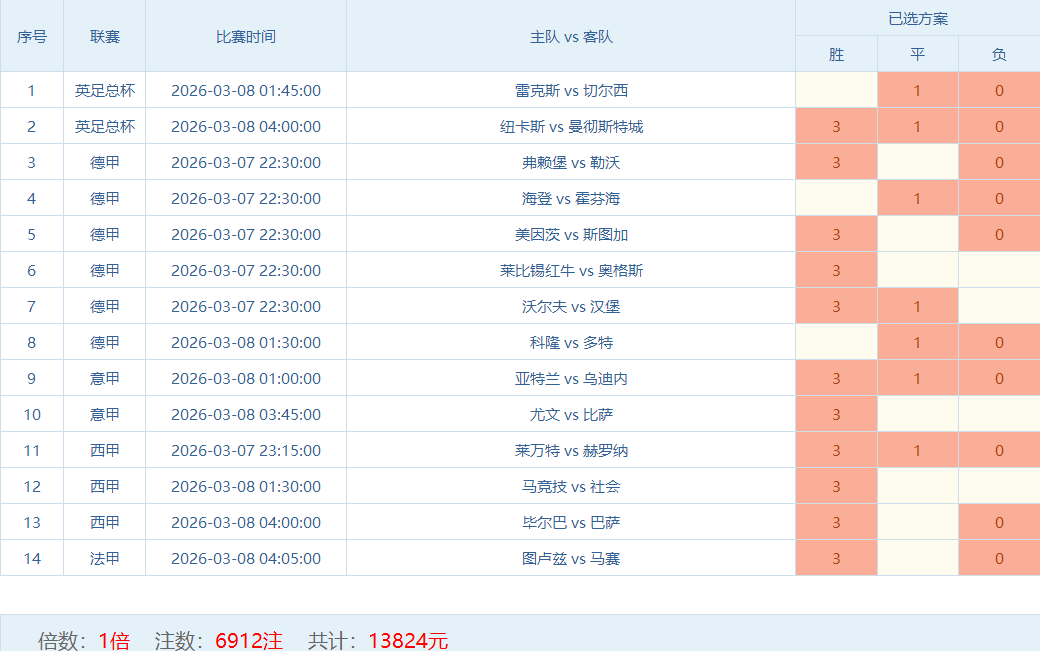This screenshot has height=651, width=1040.
Task: Toggle win pick for 图卢兹 vs 马赛
Action: pyautogui.click(x=836, y=558)
